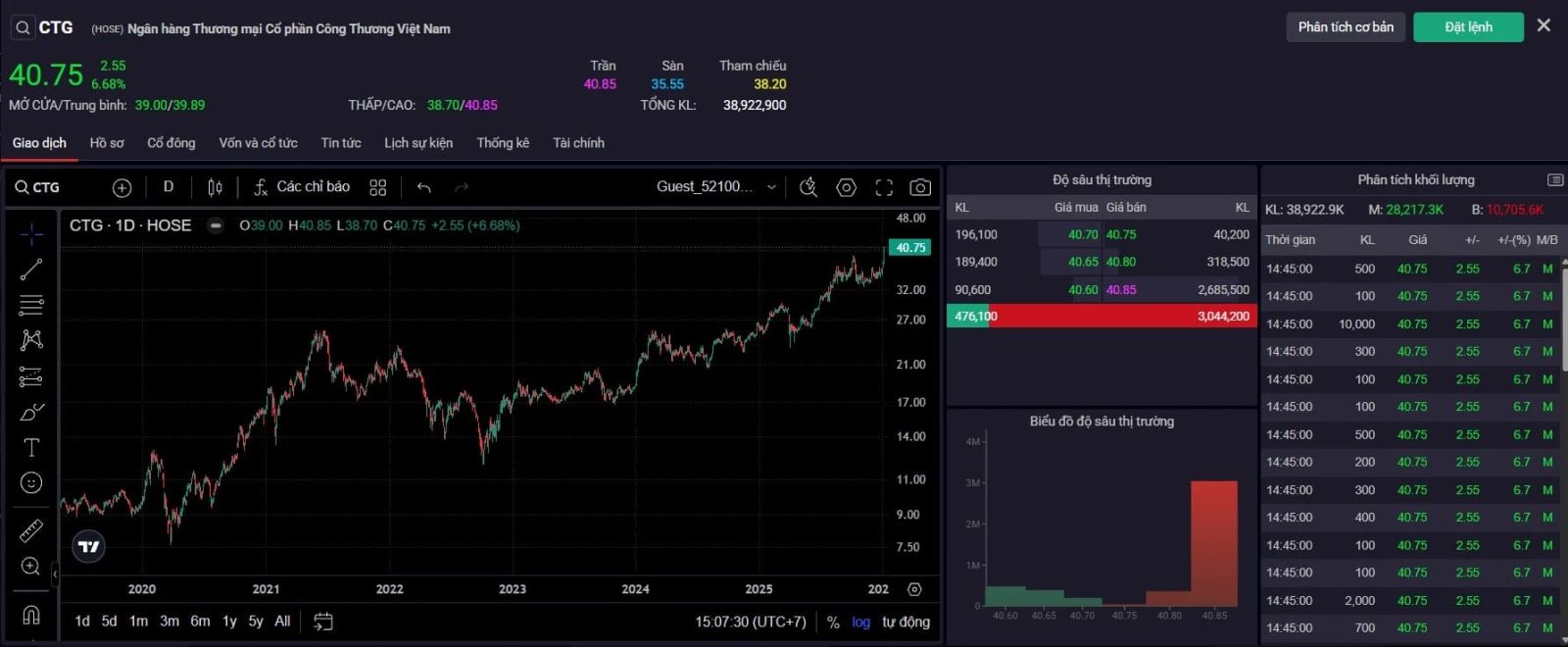1568x647 pixels.
Task: Select the 3m time range
Action: [170, 622]
